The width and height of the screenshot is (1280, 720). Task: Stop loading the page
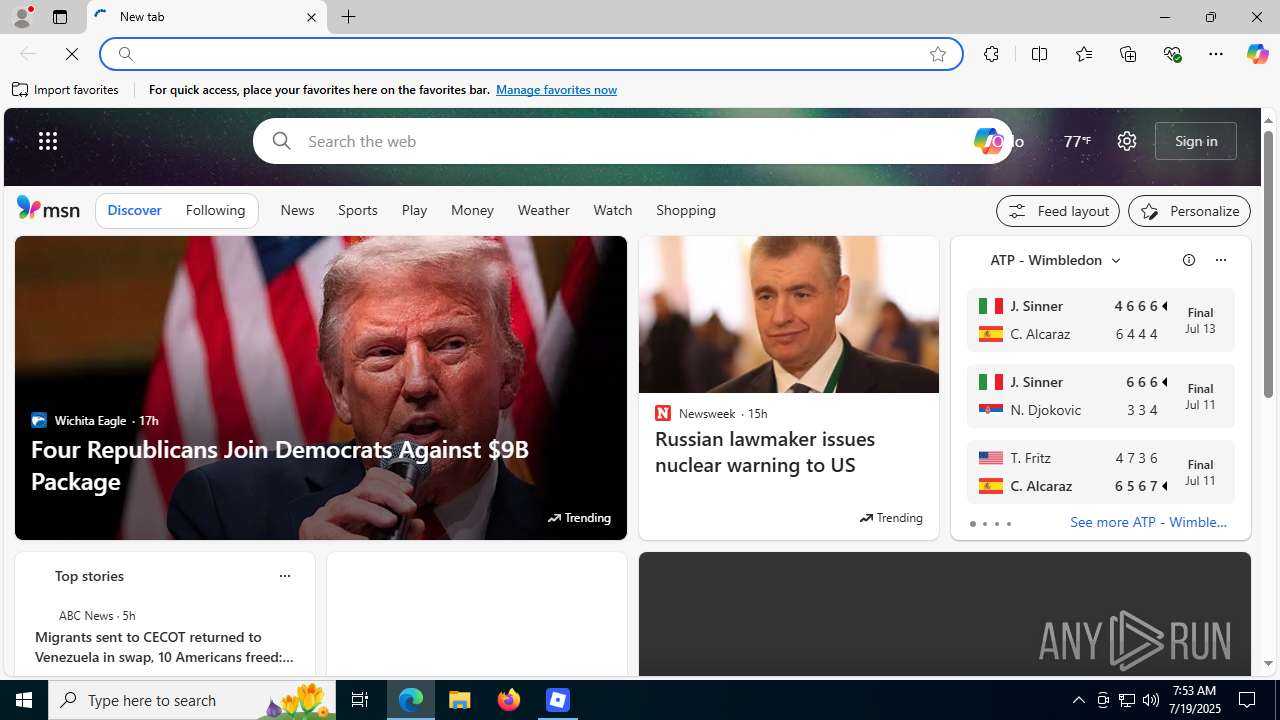(72, 54)
